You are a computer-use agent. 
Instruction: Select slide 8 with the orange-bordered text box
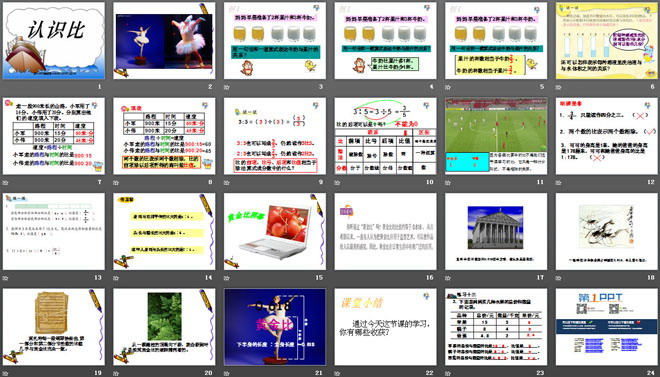[164, 136]
